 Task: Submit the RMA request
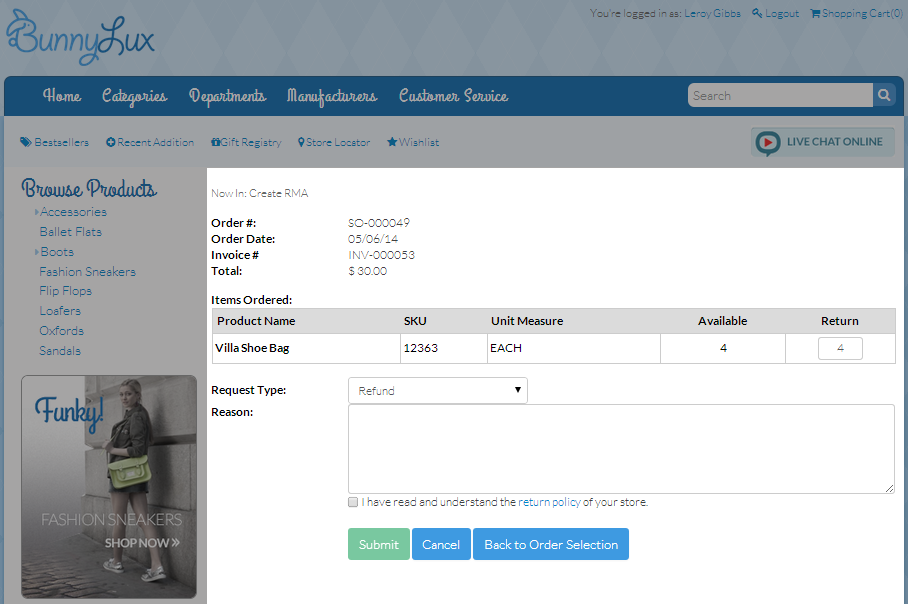click(378, 545)
